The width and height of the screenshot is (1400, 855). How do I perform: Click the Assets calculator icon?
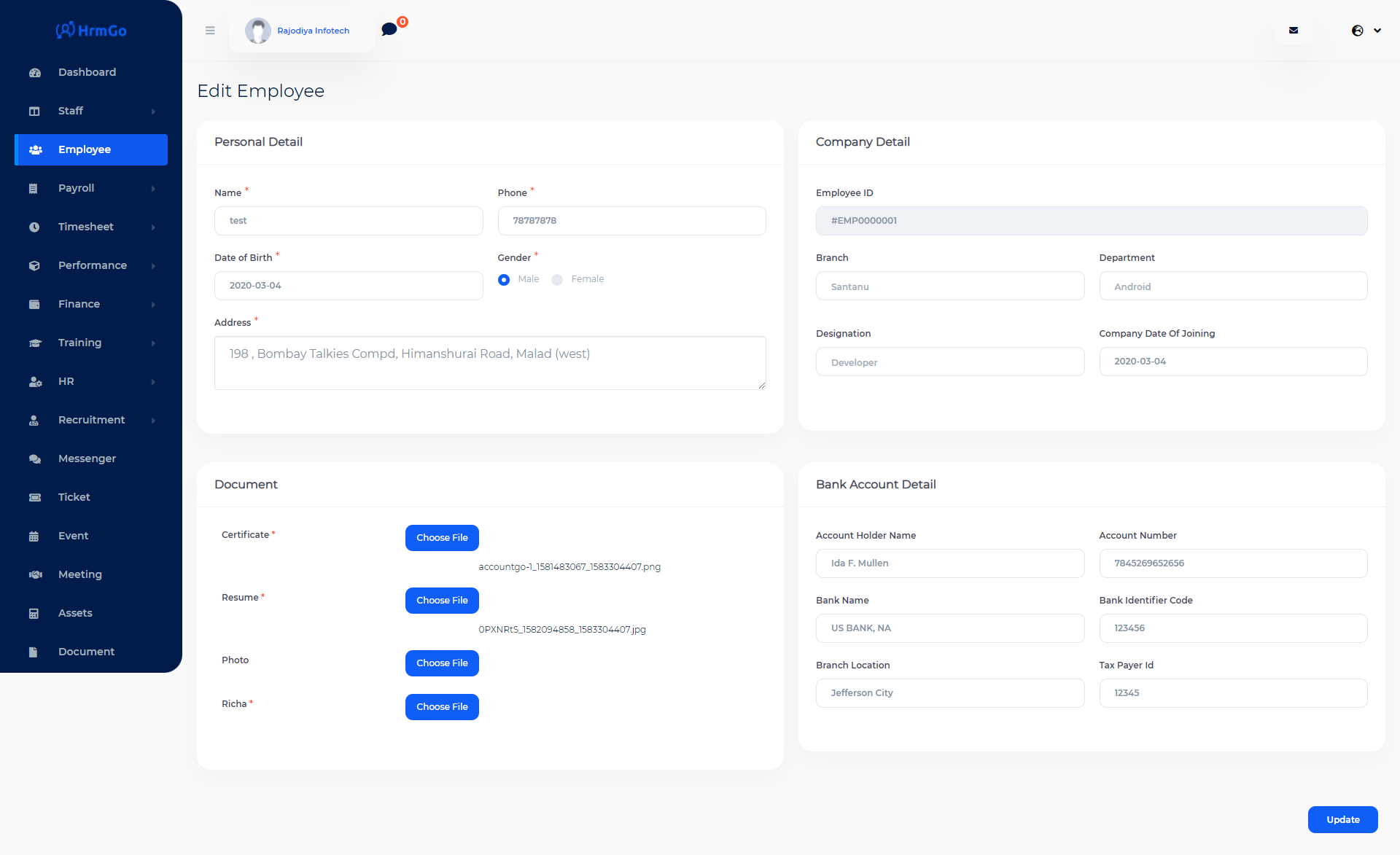click(x=34, y=614)
